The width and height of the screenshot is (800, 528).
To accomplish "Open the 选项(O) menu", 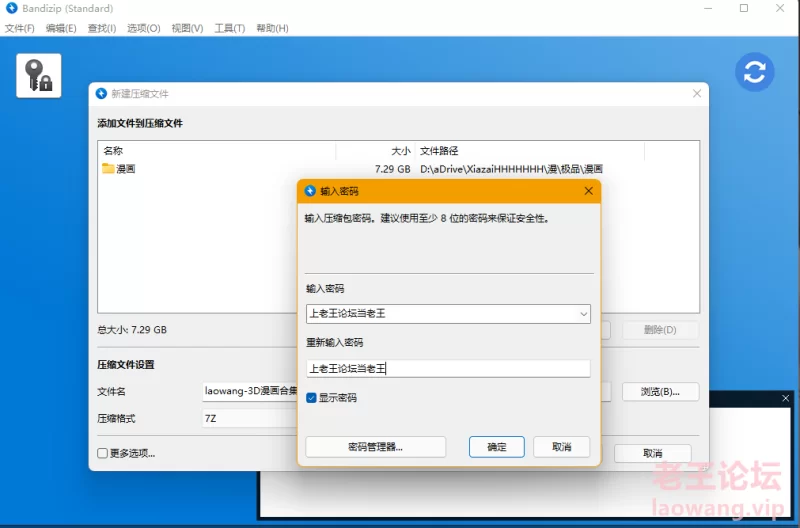I will tap(143, 28).
